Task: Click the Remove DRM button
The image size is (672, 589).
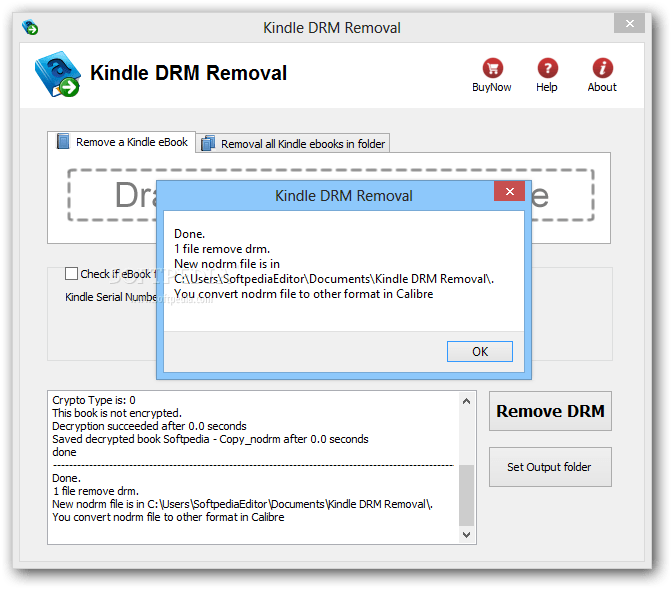Action: (550, 411)
